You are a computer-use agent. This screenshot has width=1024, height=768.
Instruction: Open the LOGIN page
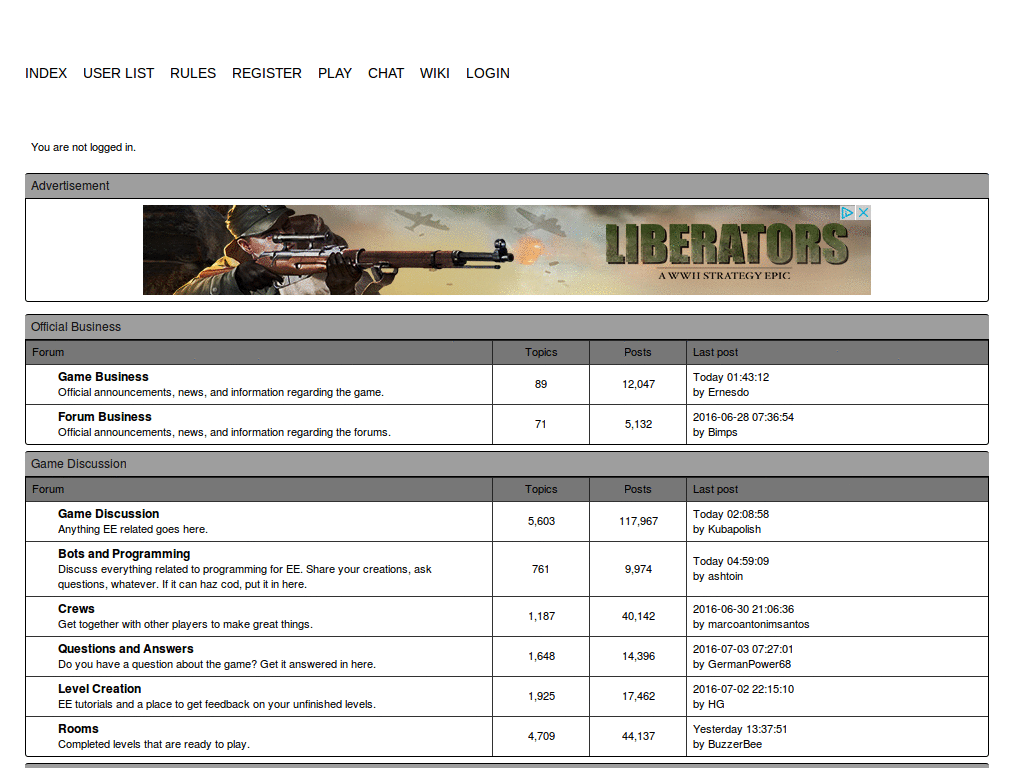pos(488,73)
